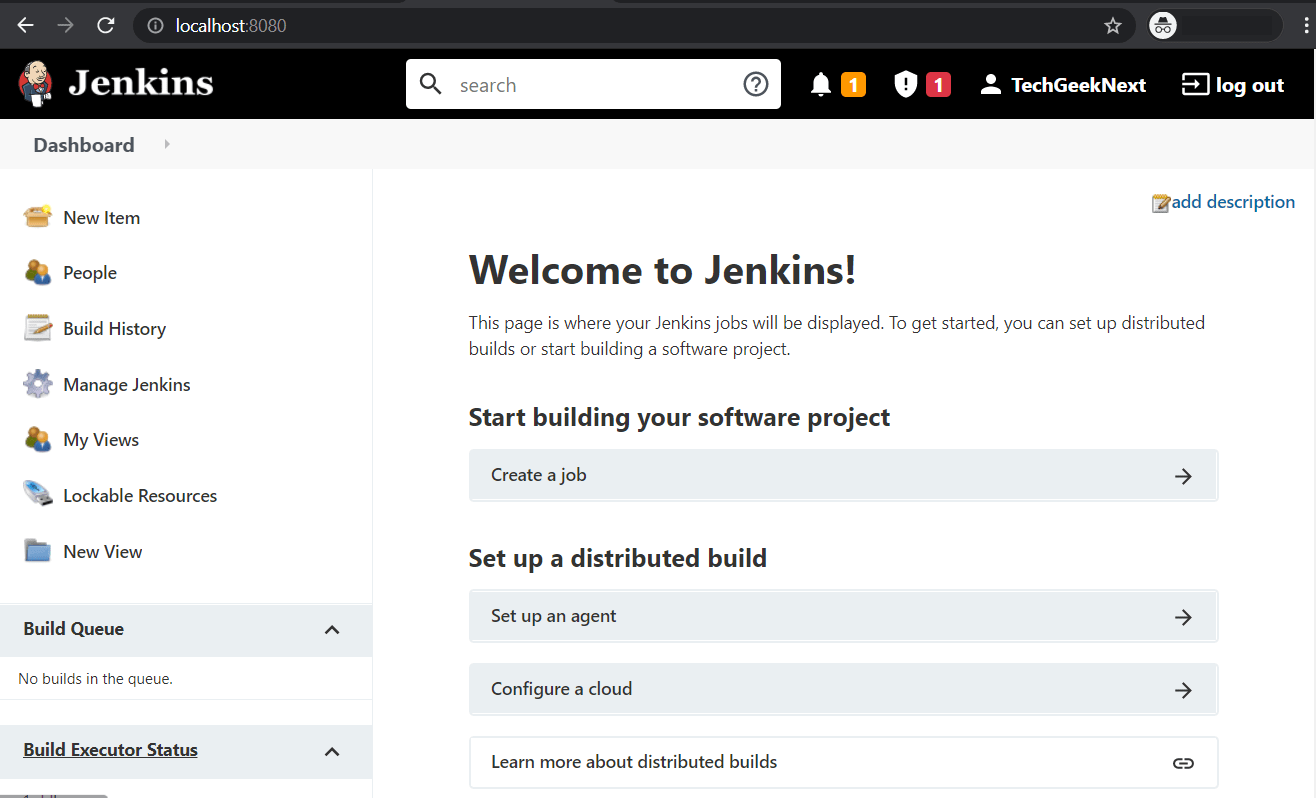Go forward using browser forward arrow
1316x798 pixels.
tap(66, 26)
